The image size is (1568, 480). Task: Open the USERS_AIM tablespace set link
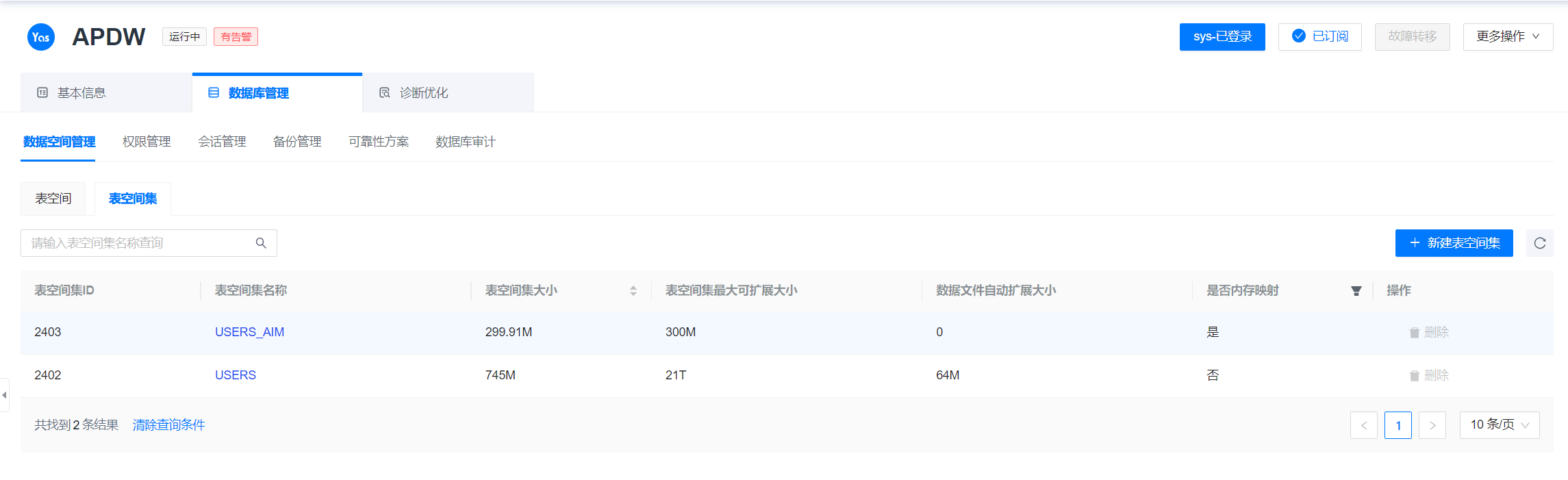tap(249, 332)
